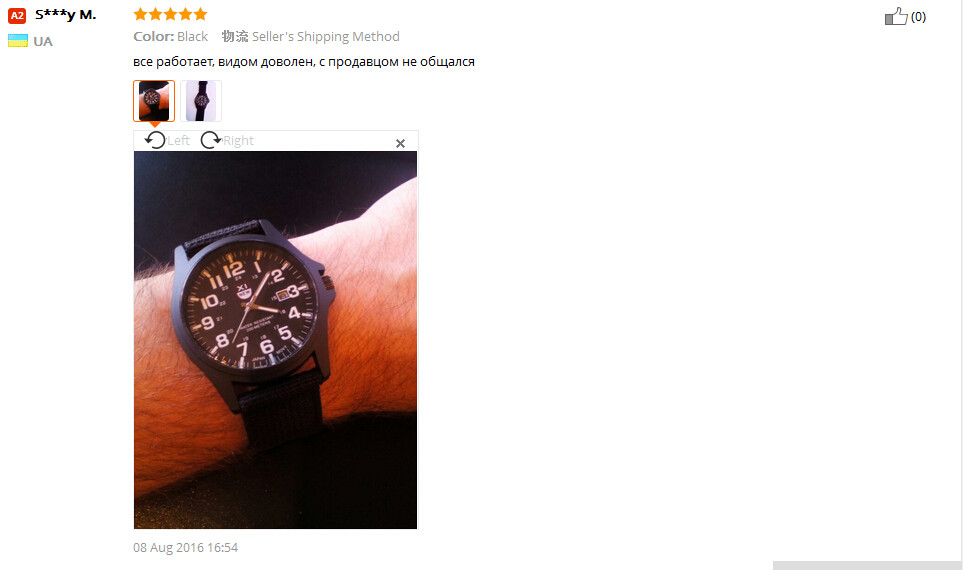Screen dimensions: 963x570
Task: Click the enlarged watch photo
Action: click(x=275, y=340)
